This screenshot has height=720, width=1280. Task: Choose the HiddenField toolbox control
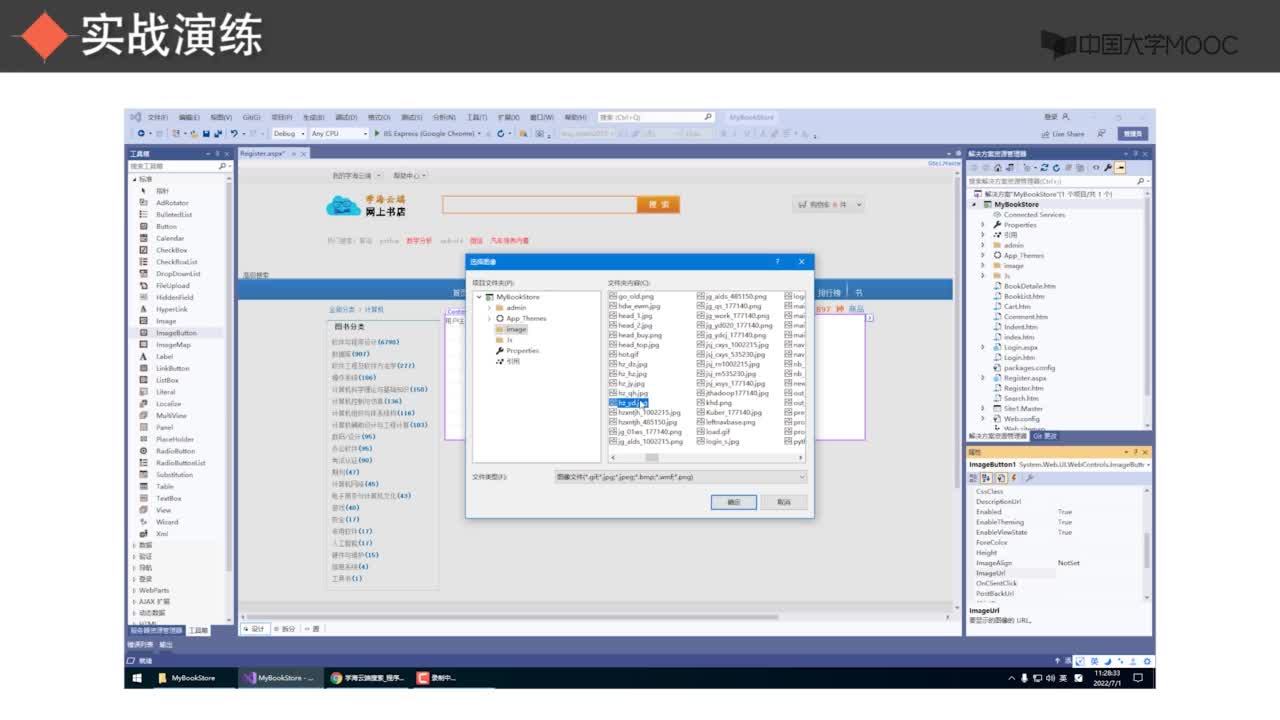coord(175,297)
